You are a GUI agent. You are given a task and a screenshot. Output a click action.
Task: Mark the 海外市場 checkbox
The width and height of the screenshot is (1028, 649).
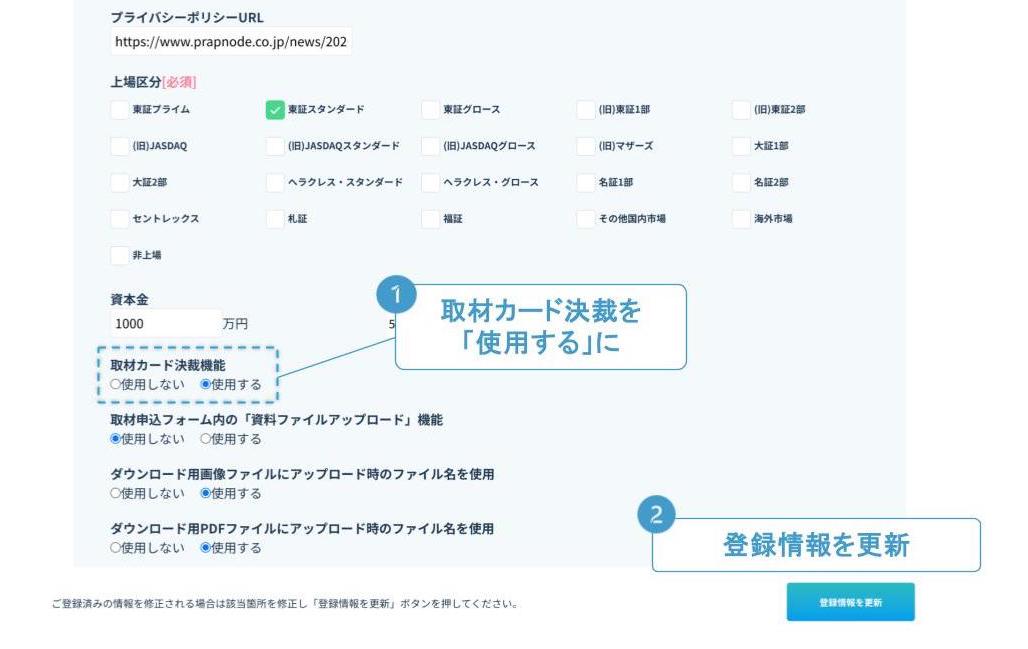pos(741,219)
